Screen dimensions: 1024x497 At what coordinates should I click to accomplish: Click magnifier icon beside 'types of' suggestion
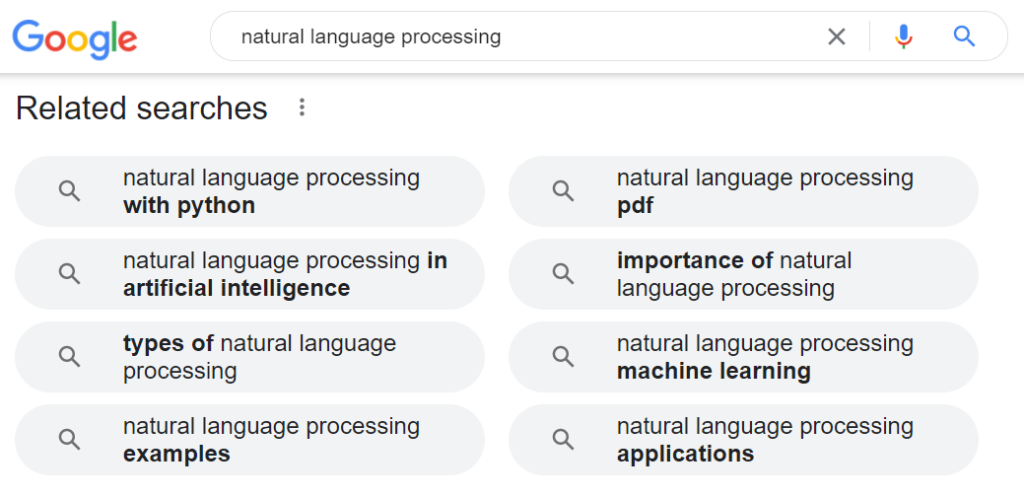pos(69,357)
